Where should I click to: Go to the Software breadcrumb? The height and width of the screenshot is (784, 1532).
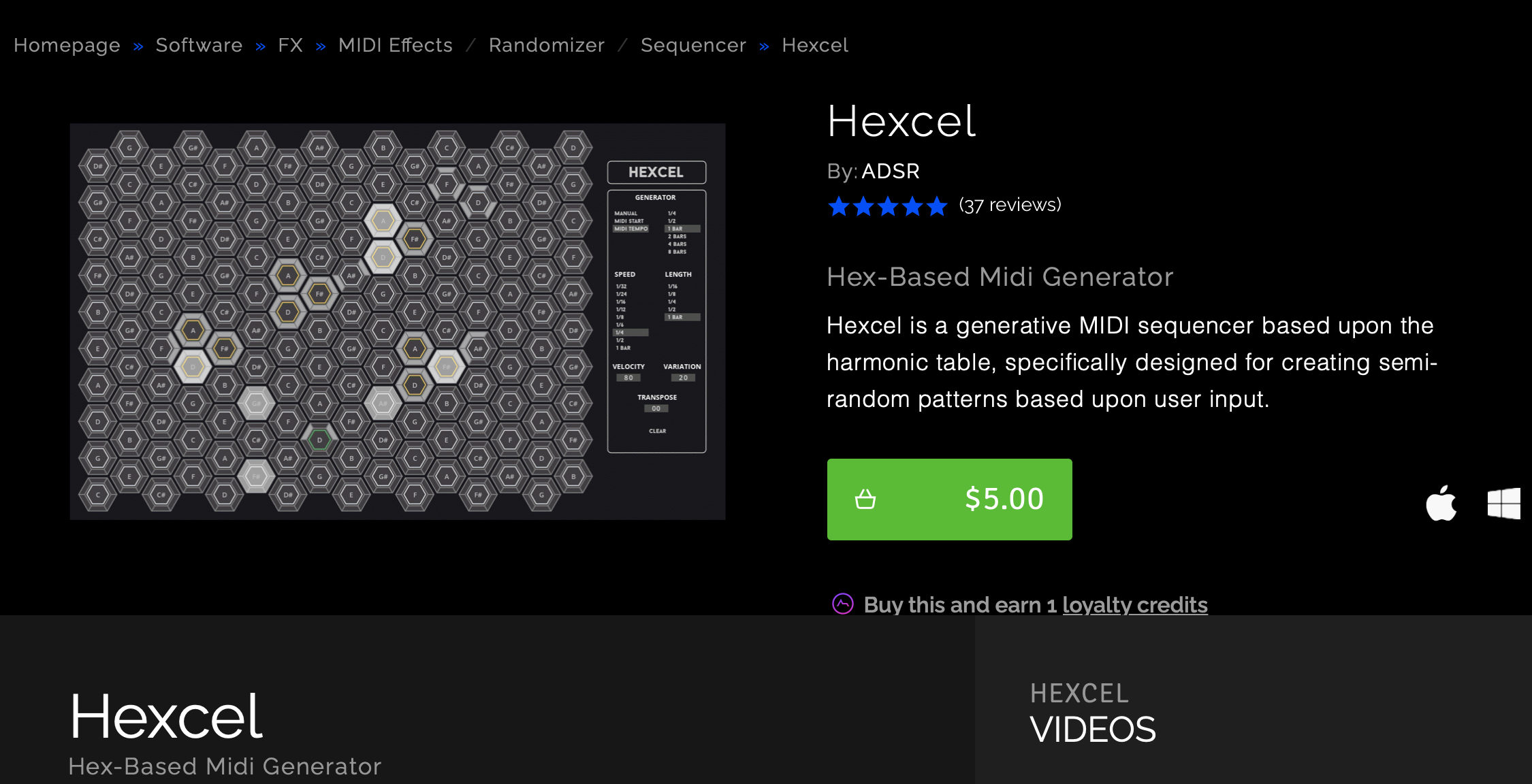tap(199, 45)
